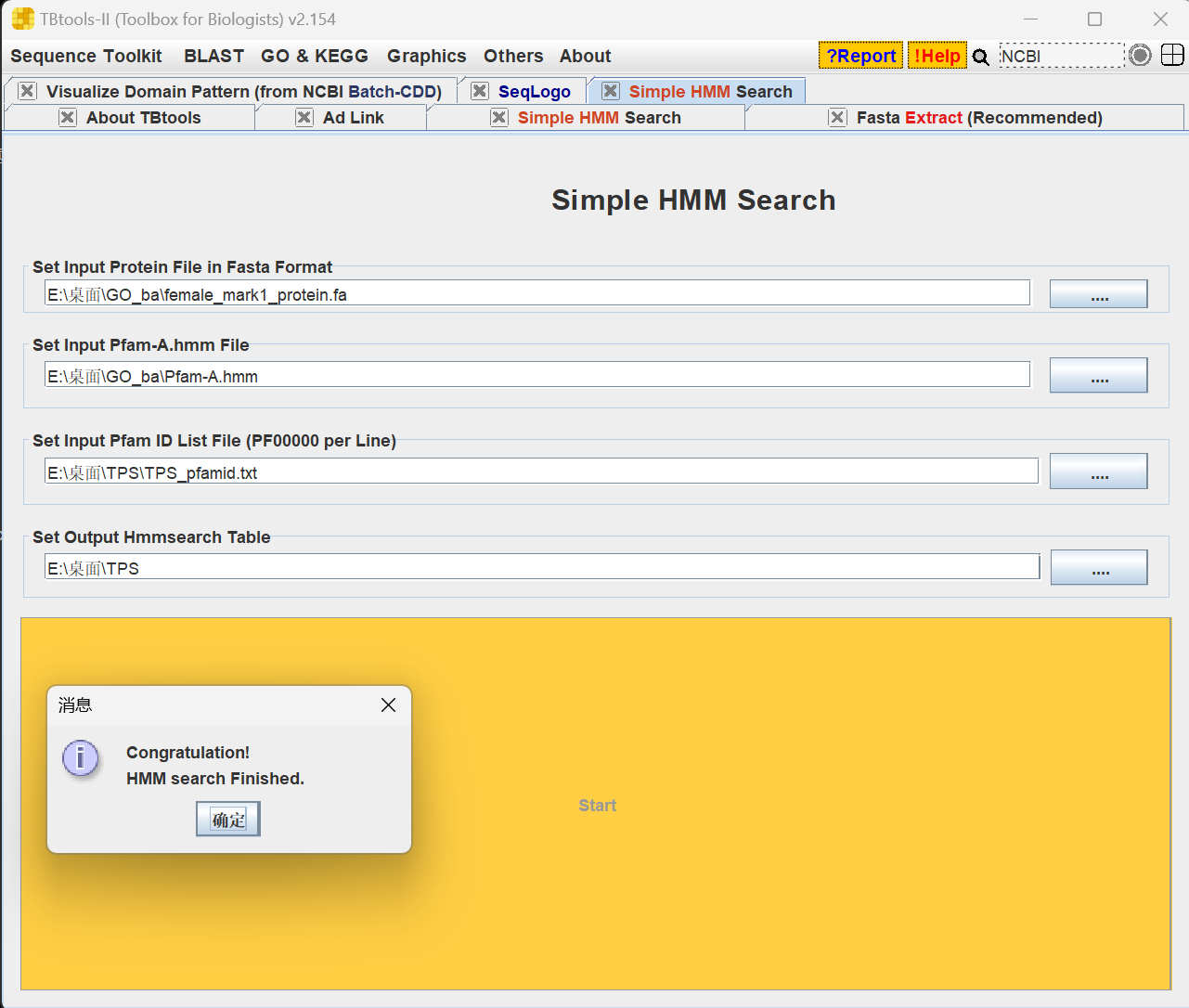Browse for the Pfam-A.hmm file
Viewport: 1189px width, 1008px height.
(x=1099, y=375)
